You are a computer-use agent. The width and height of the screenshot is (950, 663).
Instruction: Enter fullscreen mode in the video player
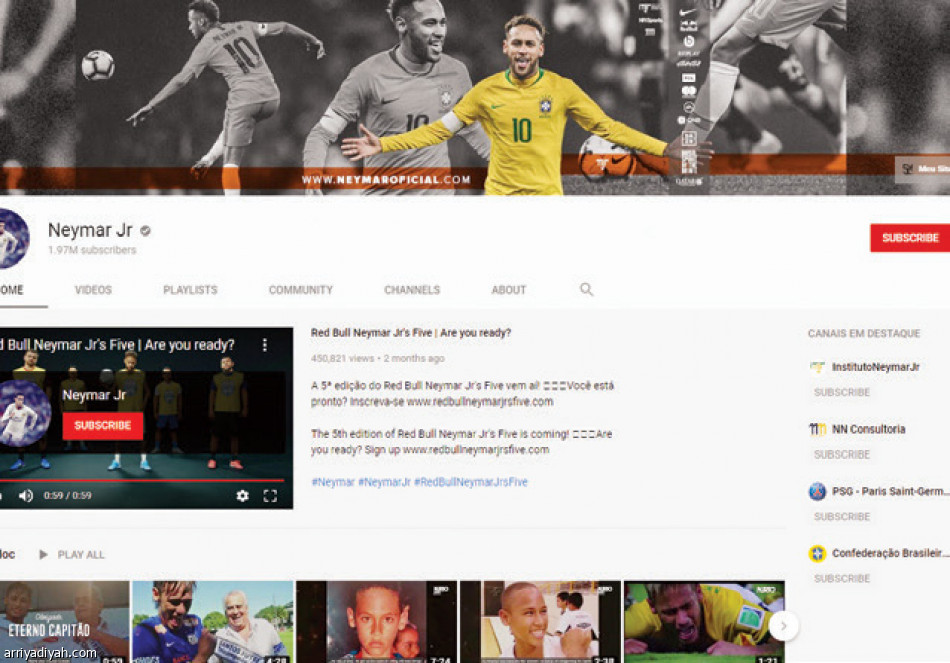270,496
